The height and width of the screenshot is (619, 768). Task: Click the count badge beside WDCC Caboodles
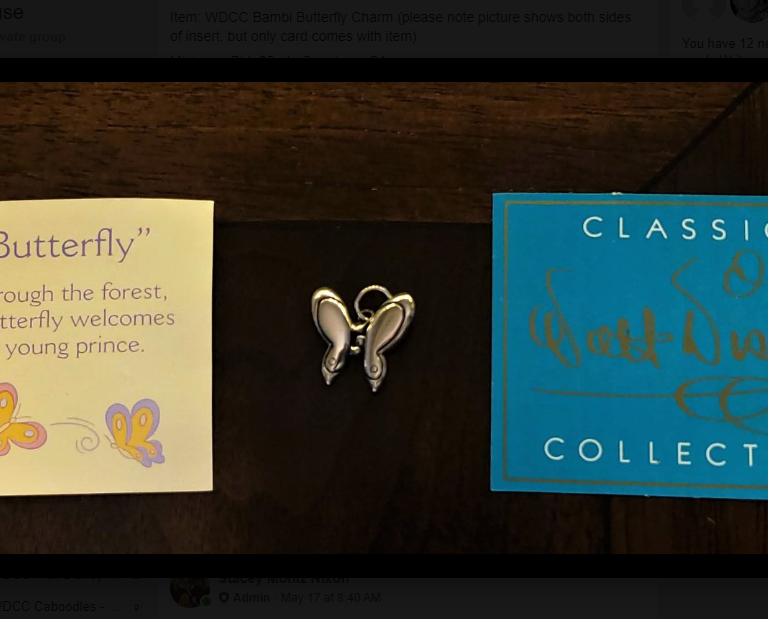click(x=136, y=608)
